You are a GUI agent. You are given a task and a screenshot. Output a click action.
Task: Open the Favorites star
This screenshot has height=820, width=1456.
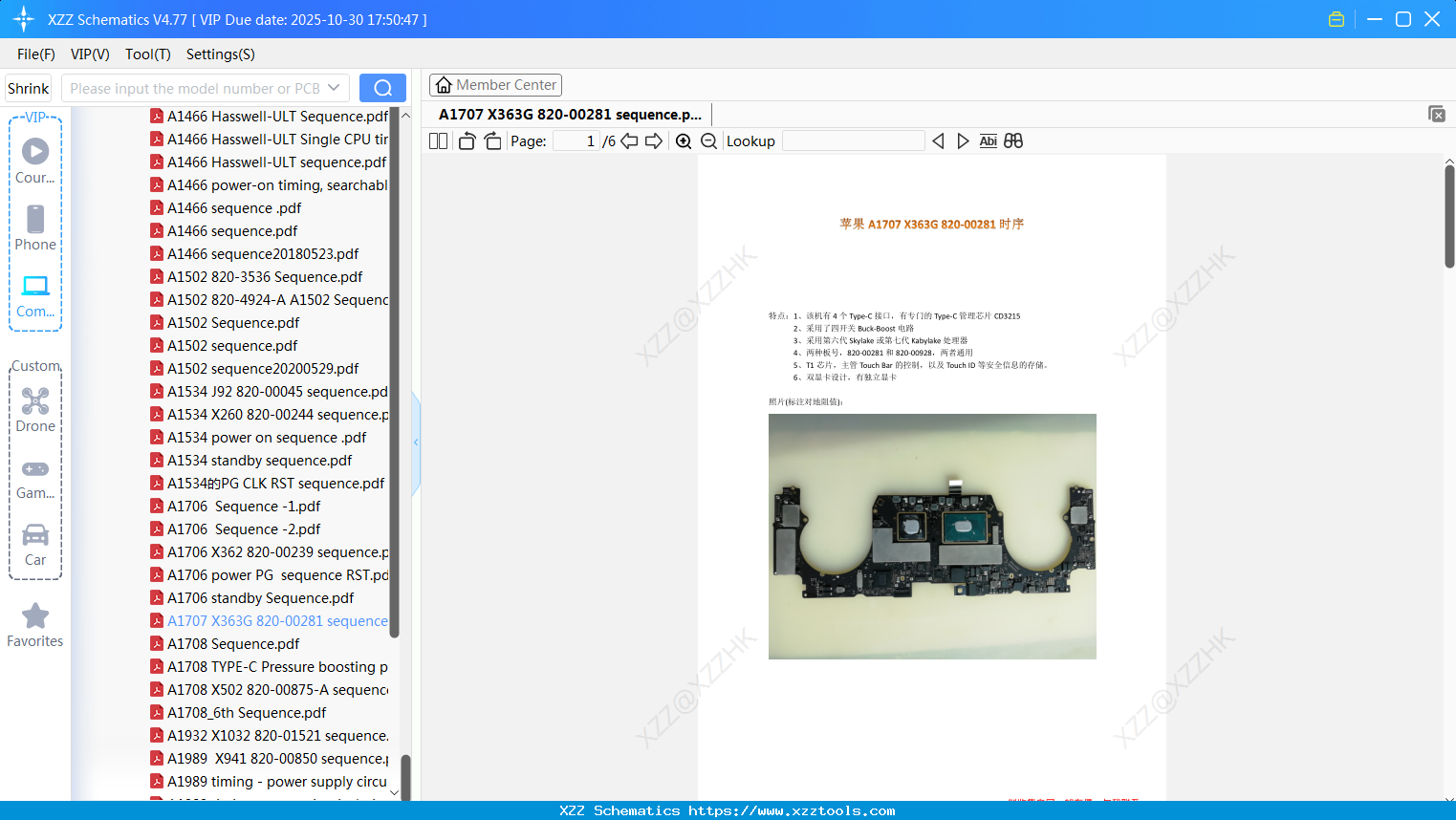tap(35, 625)
